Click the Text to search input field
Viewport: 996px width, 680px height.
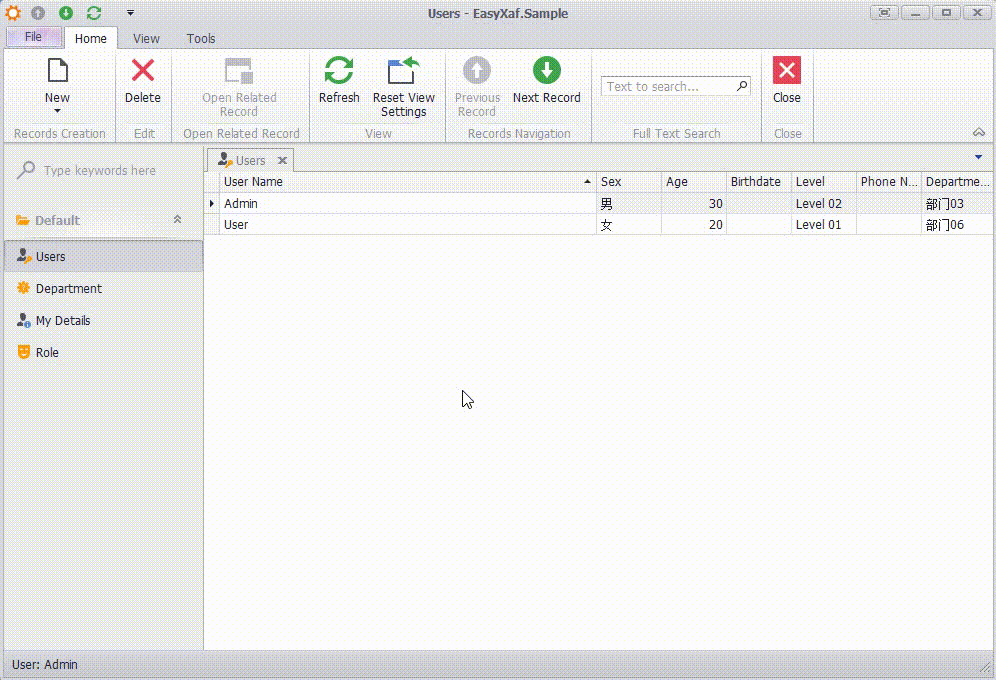coord(668,87)
